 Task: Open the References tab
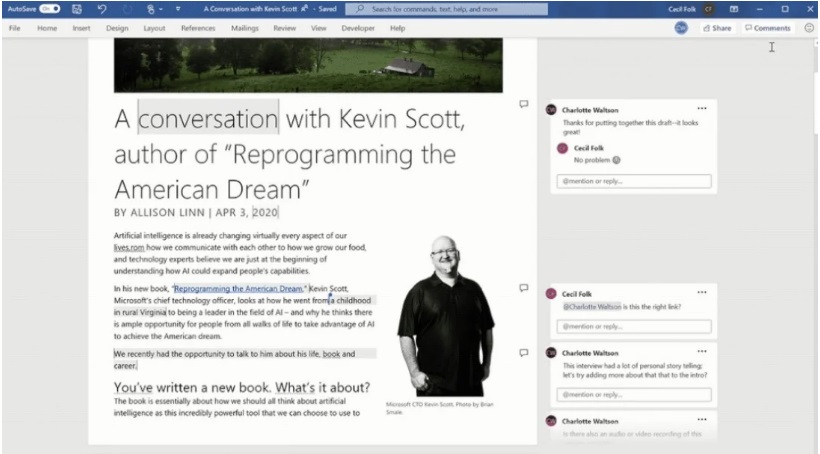[198, 28]
